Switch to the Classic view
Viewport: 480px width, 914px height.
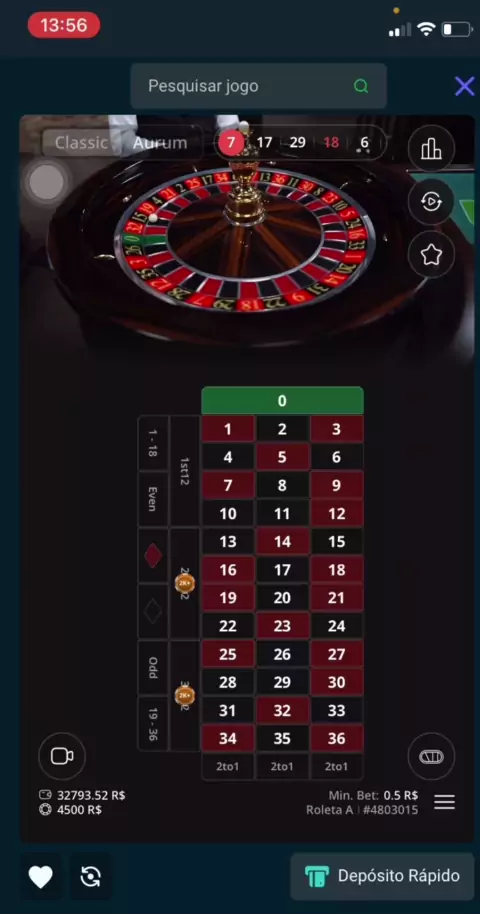tap(81, 143)
